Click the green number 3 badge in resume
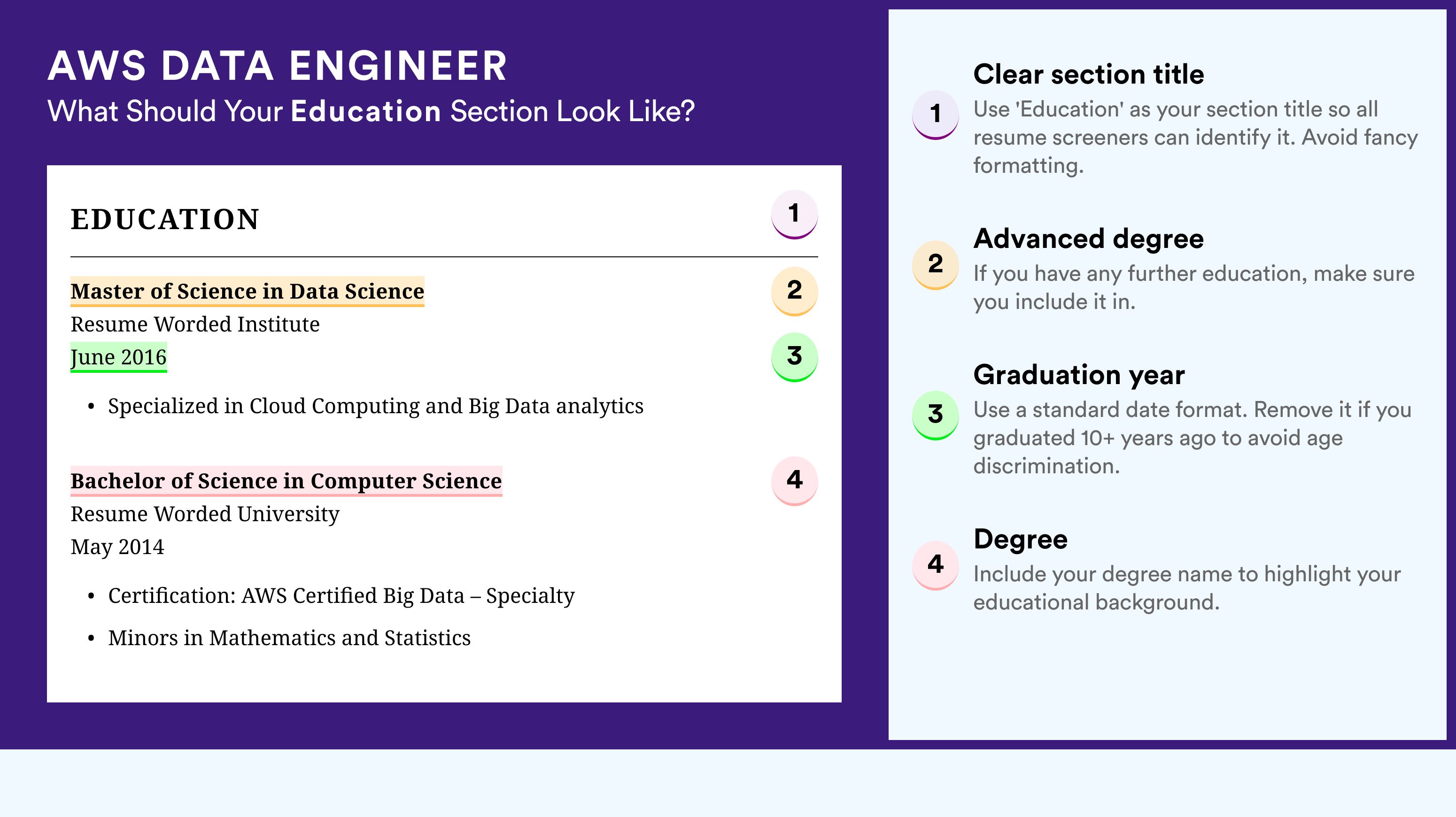The width and height of the screenshot is (1456, 817). (794, 357)
